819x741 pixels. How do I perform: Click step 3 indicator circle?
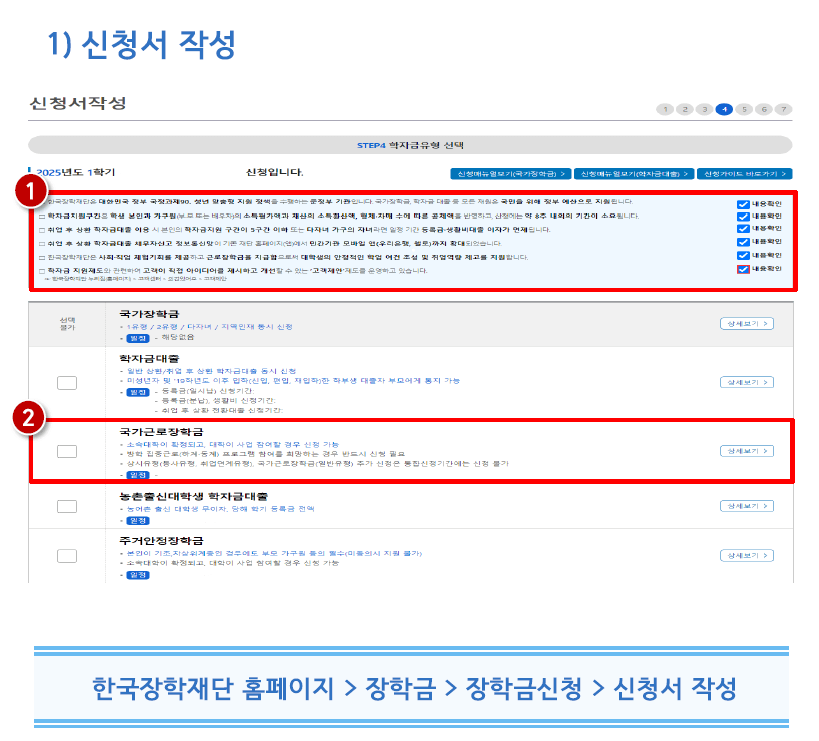pos(705,109)
